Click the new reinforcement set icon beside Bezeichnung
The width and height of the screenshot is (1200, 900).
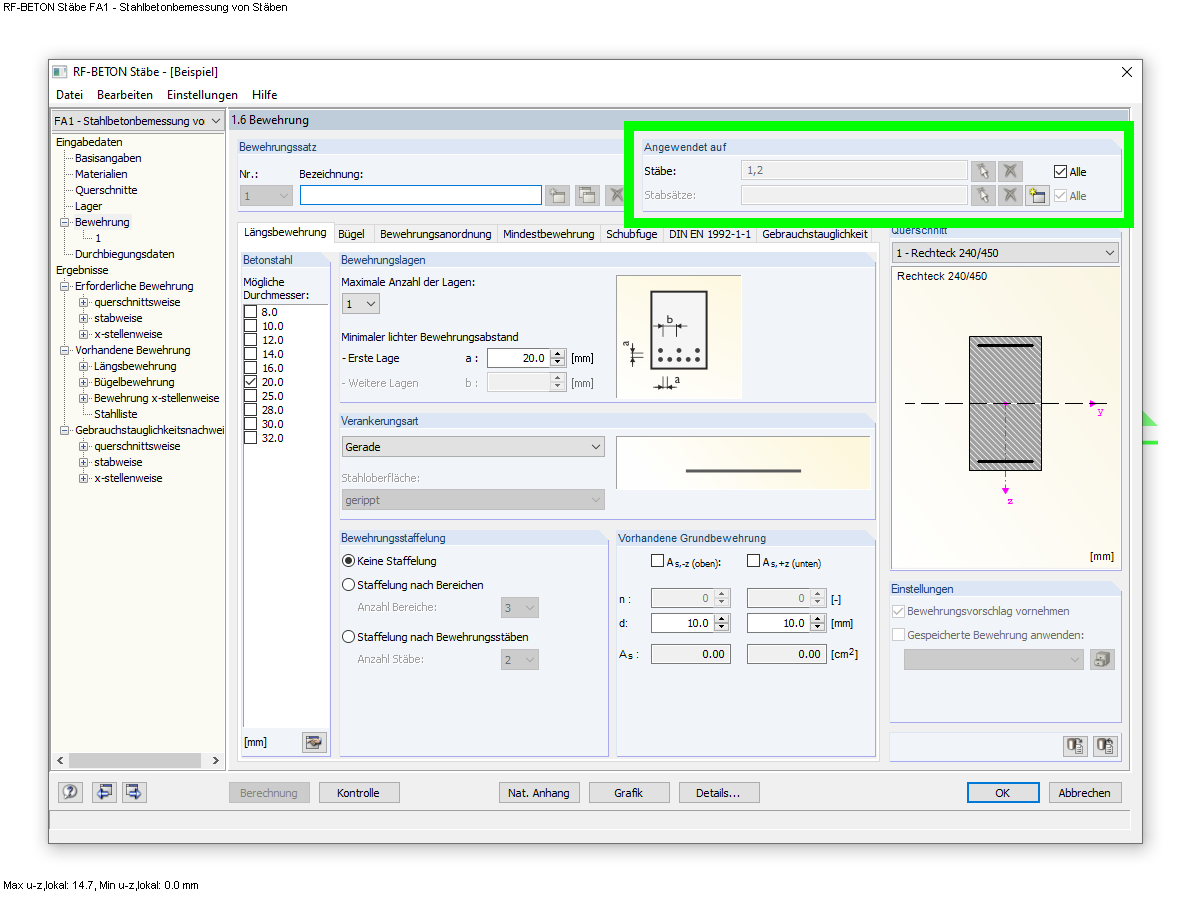tap(557, 196)
